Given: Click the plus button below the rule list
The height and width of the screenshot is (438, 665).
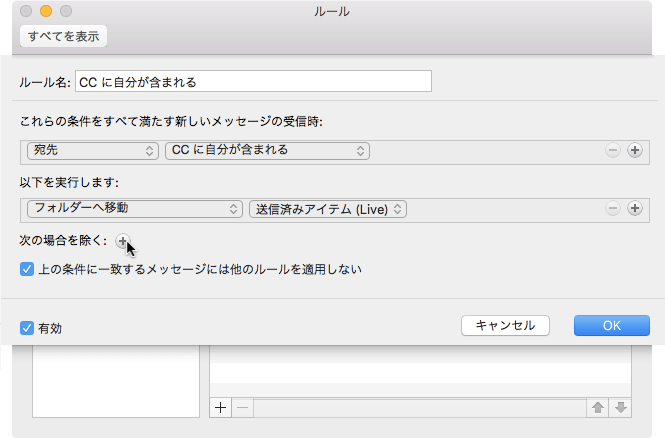Looking at the screenshot, I should pos(222,407).
